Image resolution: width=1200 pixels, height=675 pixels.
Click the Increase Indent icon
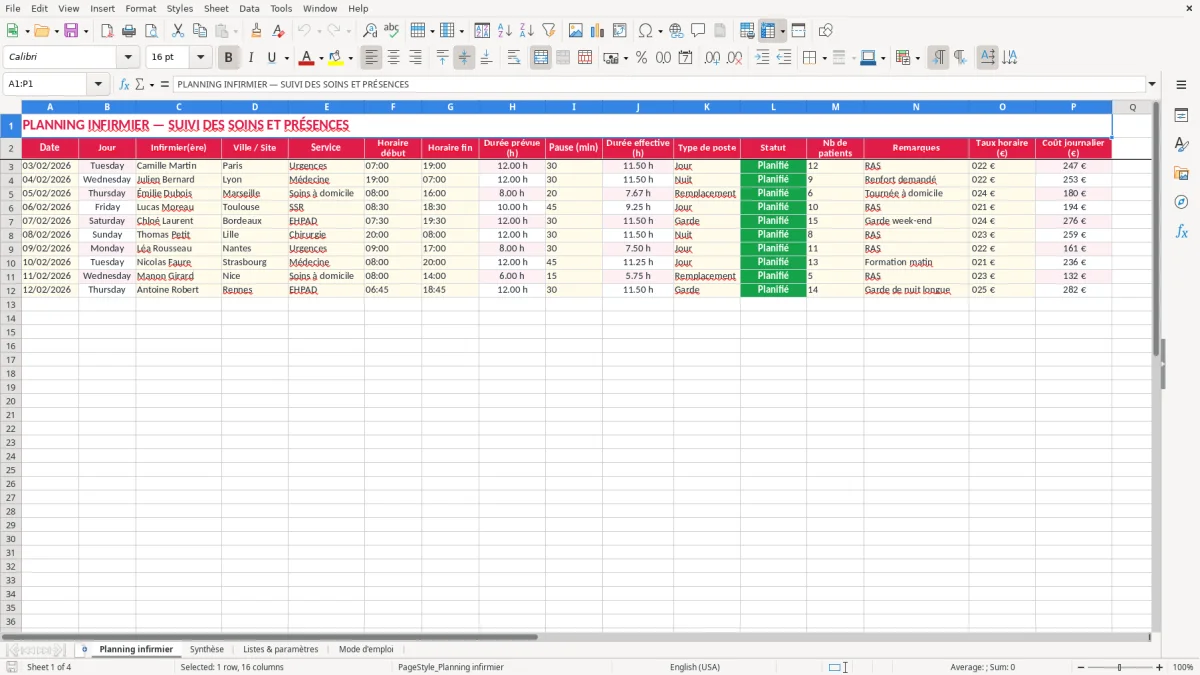tap(762, 58)
